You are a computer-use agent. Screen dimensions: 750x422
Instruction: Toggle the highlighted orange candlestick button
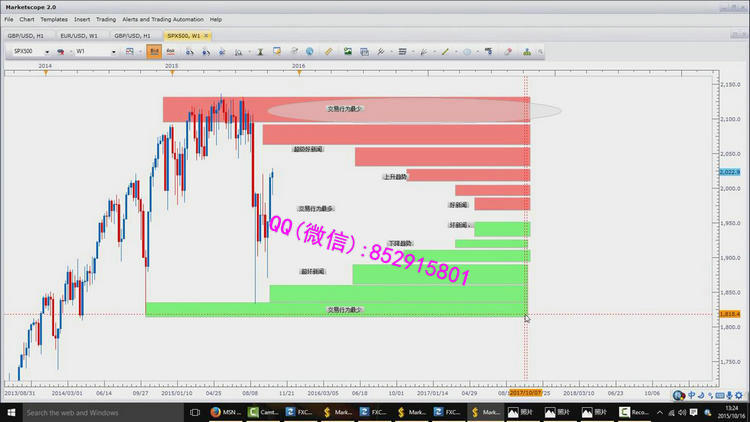(x=154, y=51)
